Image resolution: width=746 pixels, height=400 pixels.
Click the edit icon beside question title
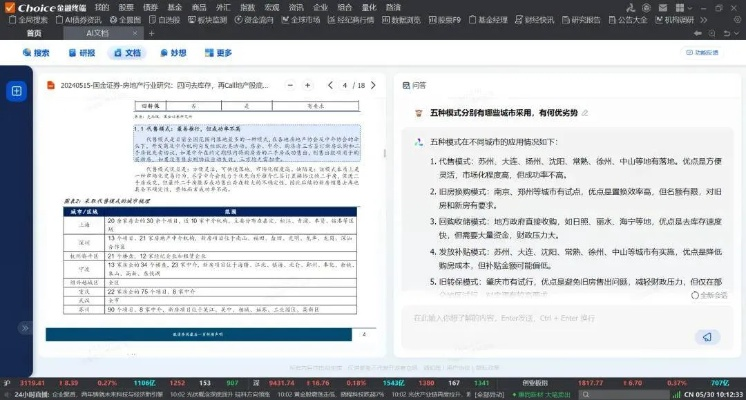[585, 113]
